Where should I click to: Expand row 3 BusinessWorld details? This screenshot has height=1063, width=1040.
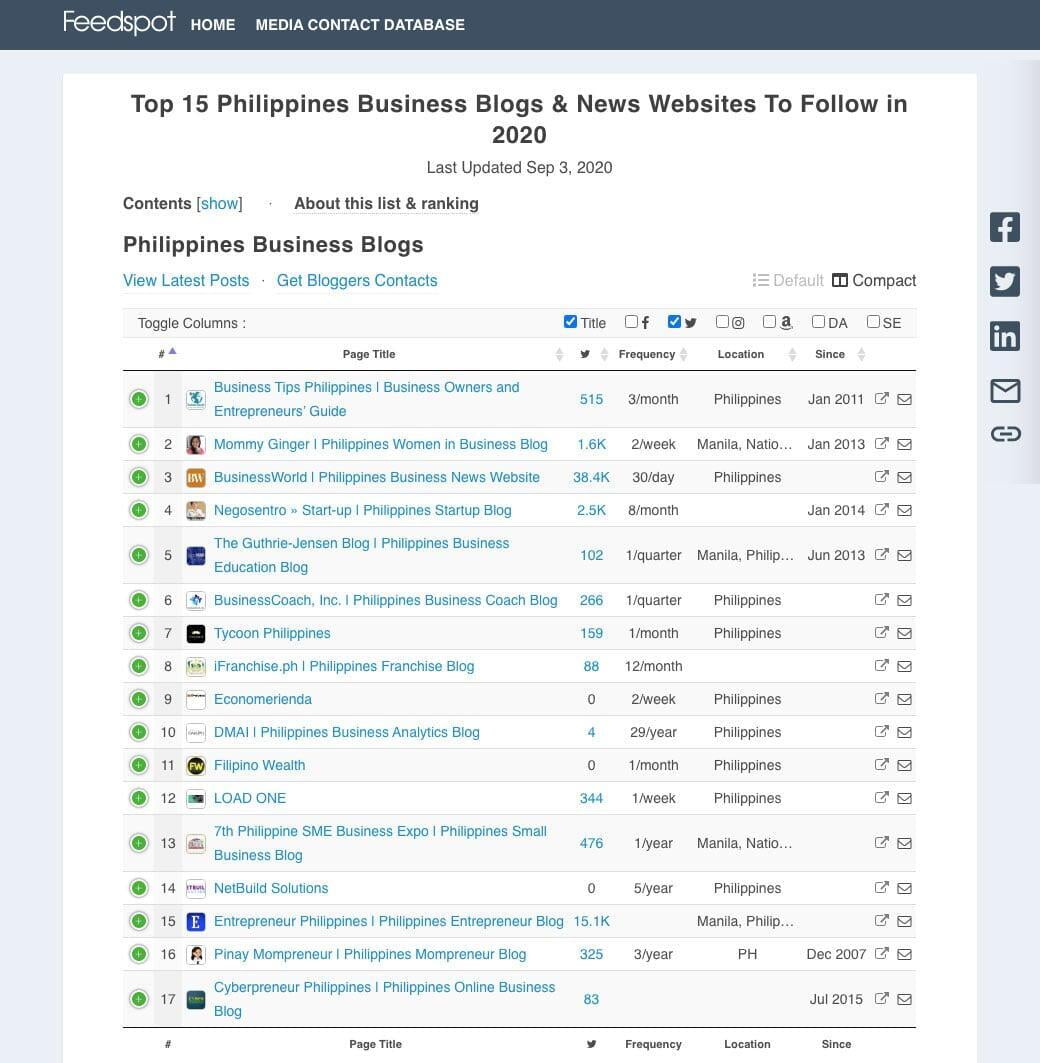(139, 477)
